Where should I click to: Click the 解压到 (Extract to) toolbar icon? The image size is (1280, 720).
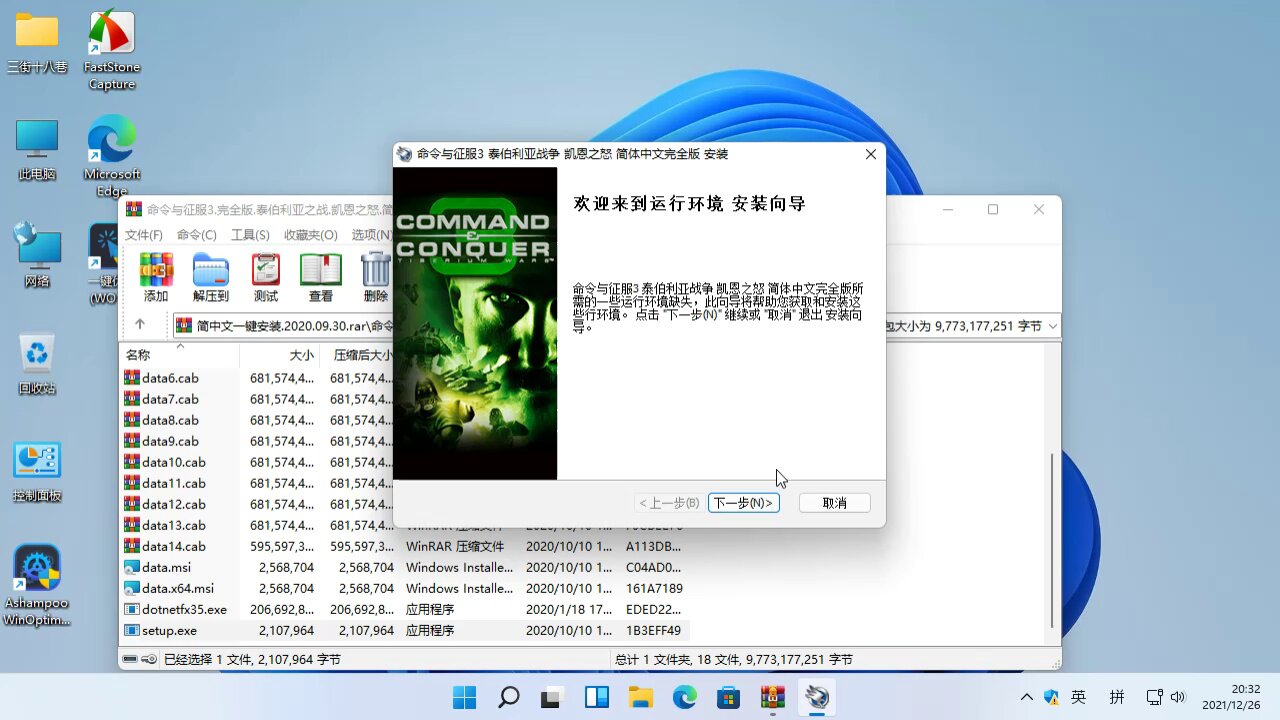[x=211, y=278]
